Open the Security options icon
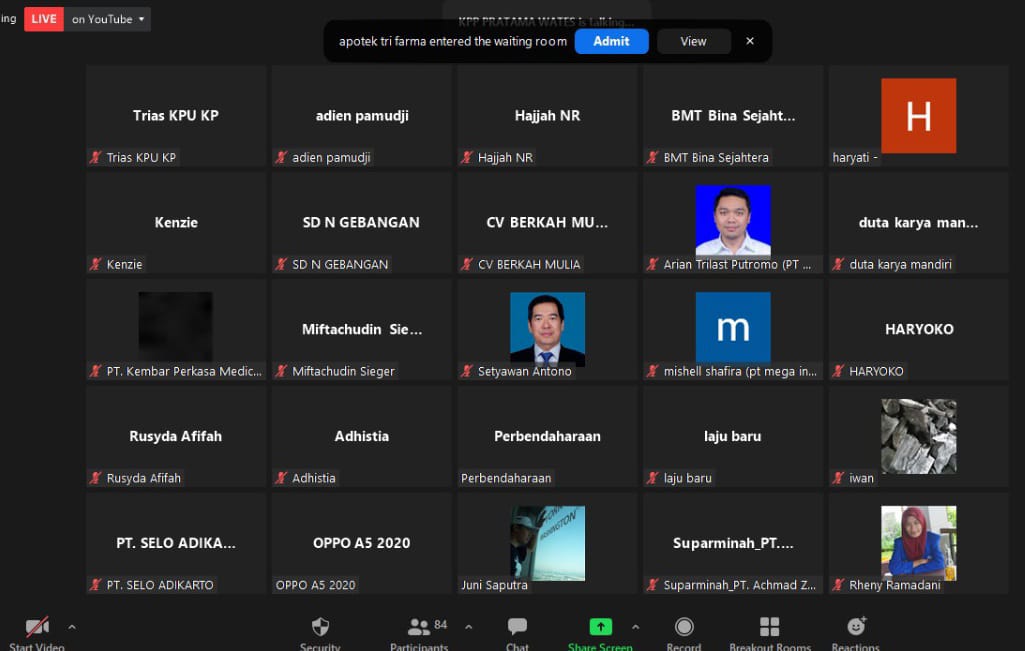 [x=320, y=627]
